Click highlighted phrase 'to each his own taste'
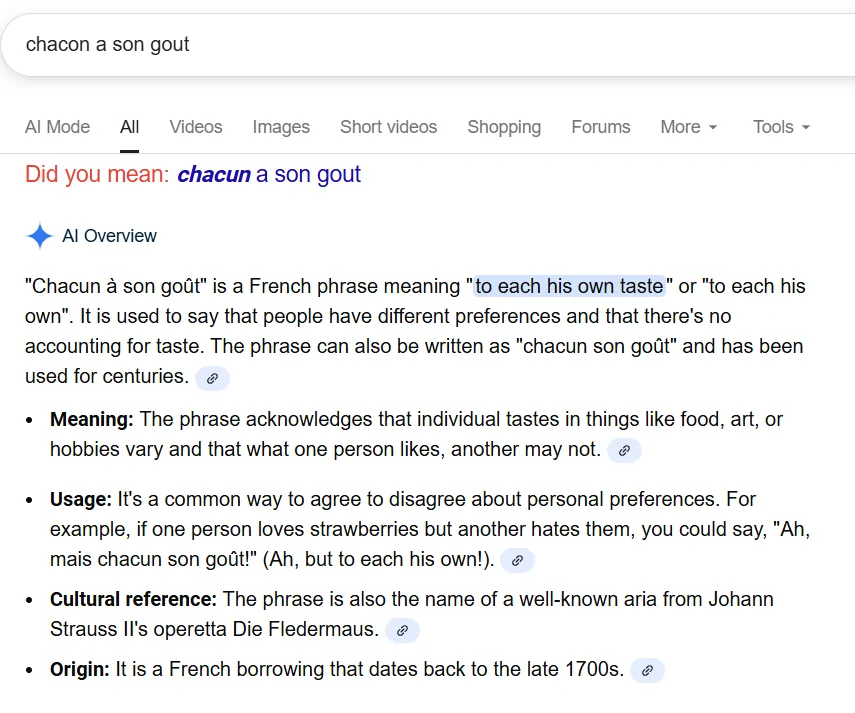This screenshot has height=713, width=855. (x=569, y=286)
